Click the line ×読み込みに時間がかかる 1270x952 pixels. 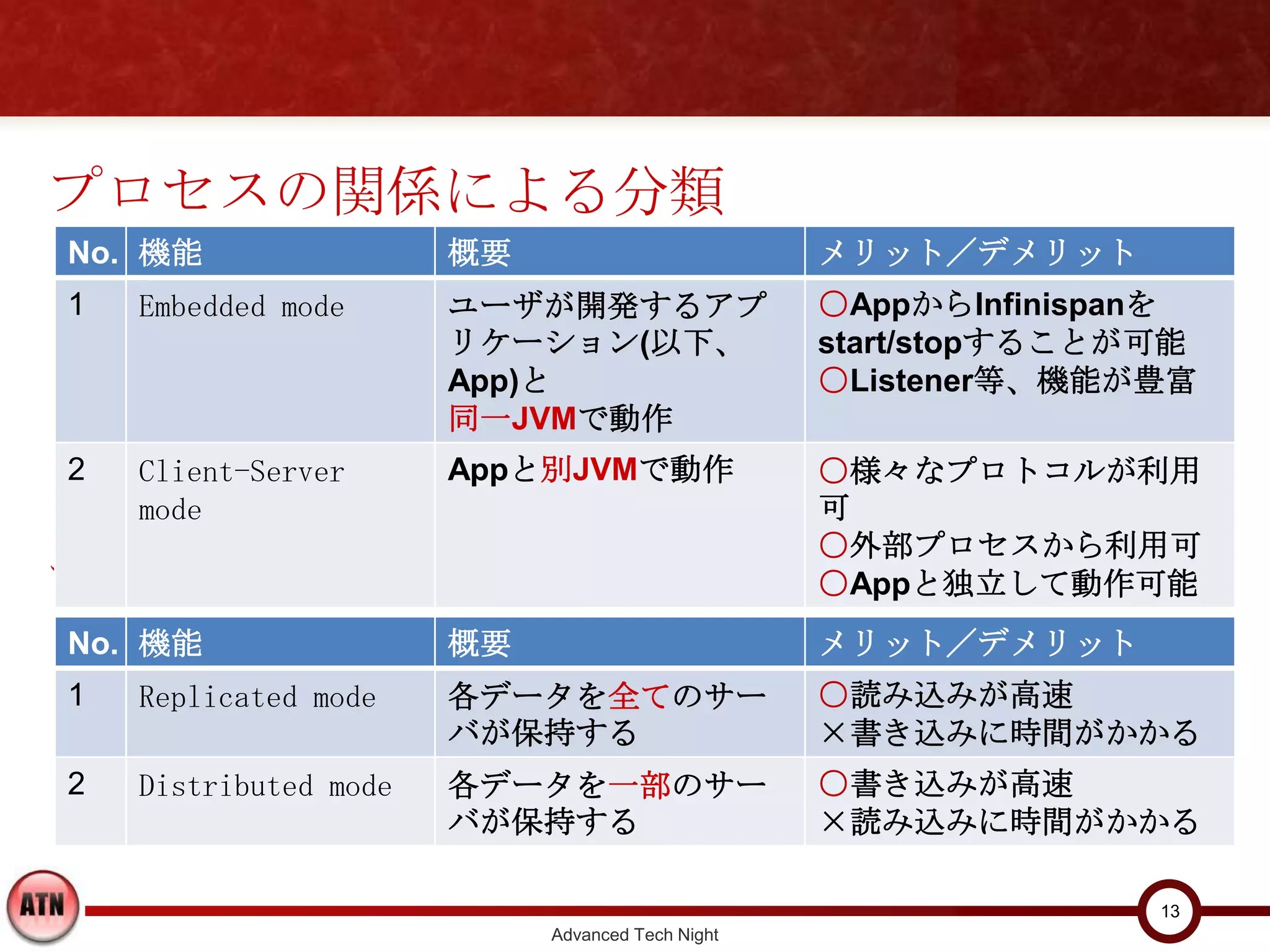click(x=1010, y=822)
